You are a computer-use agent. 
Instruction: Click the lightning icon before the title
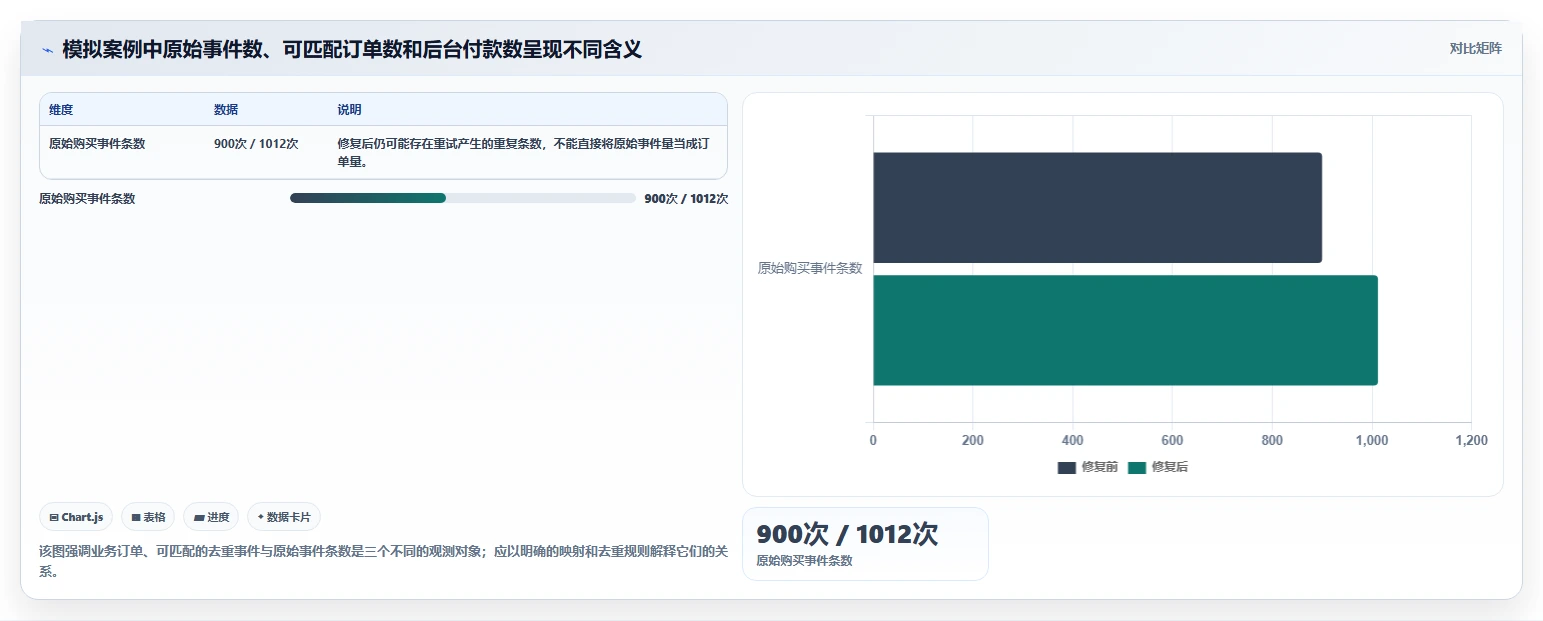click(x=47, y=49)
